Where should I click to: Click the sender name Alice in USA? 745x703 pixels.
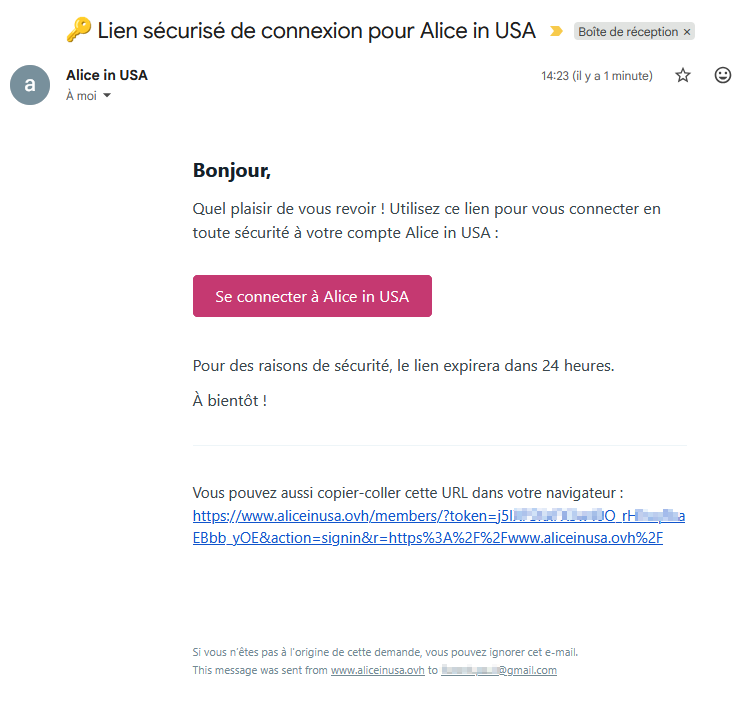pyautogui.click(x=107, y=75)
